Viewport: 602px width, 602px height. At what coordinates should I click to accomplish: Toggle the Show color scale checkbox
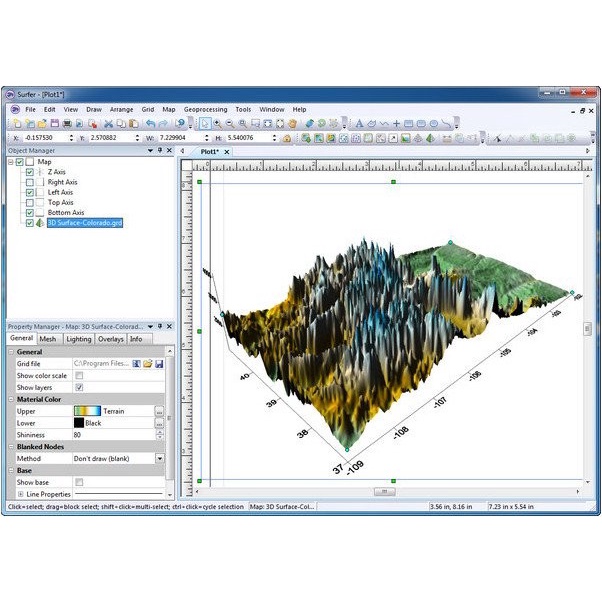[79, 375]
